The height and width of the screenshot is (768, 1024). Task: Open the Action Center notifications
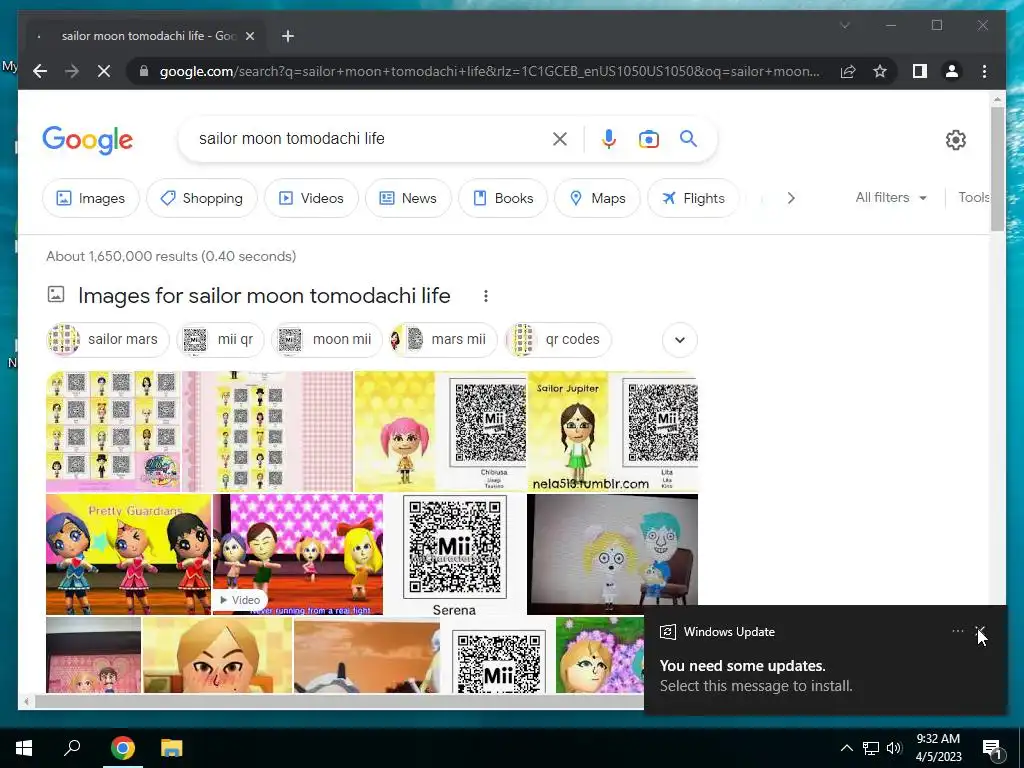click(x=993, y=748)
